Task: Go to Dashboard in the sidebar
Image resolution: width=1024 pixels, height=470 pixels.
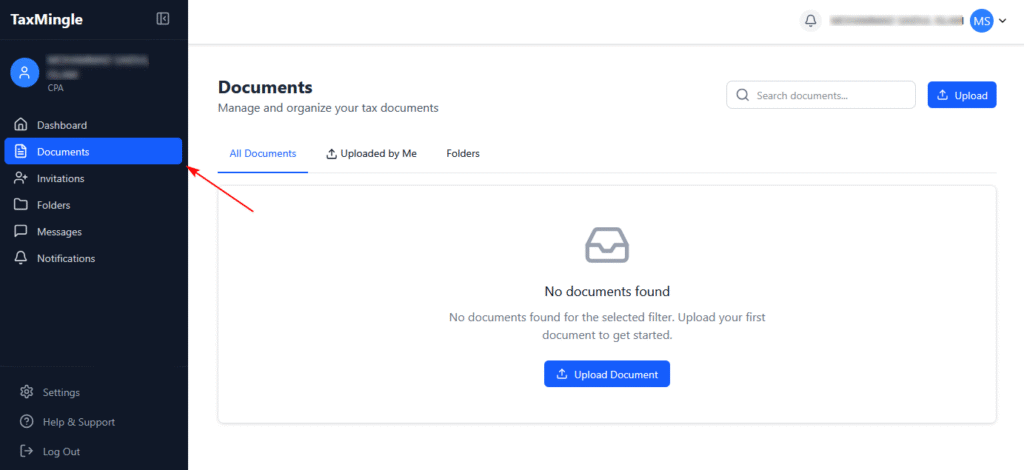Action: (61, 125)
